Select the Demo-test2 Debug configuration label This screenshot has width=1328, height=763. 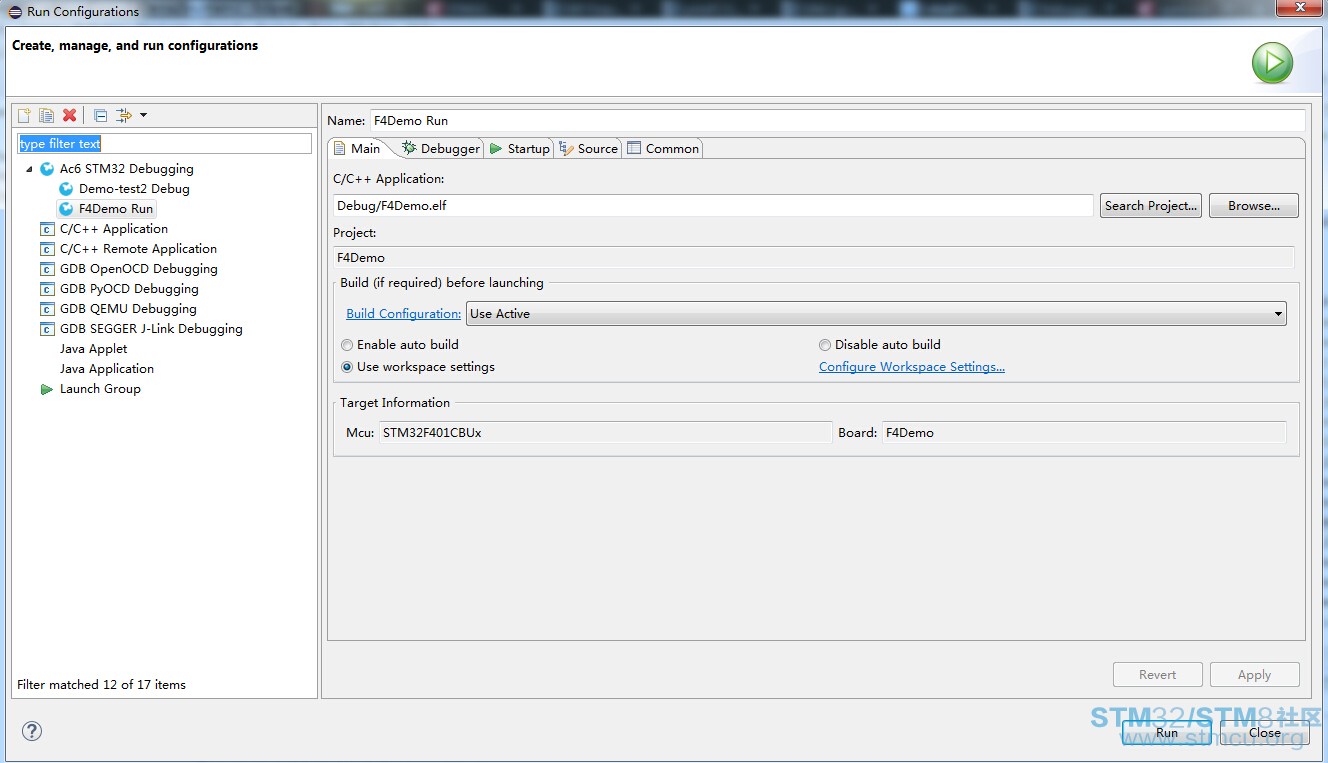pyautogui.click(x=134, y=189)
